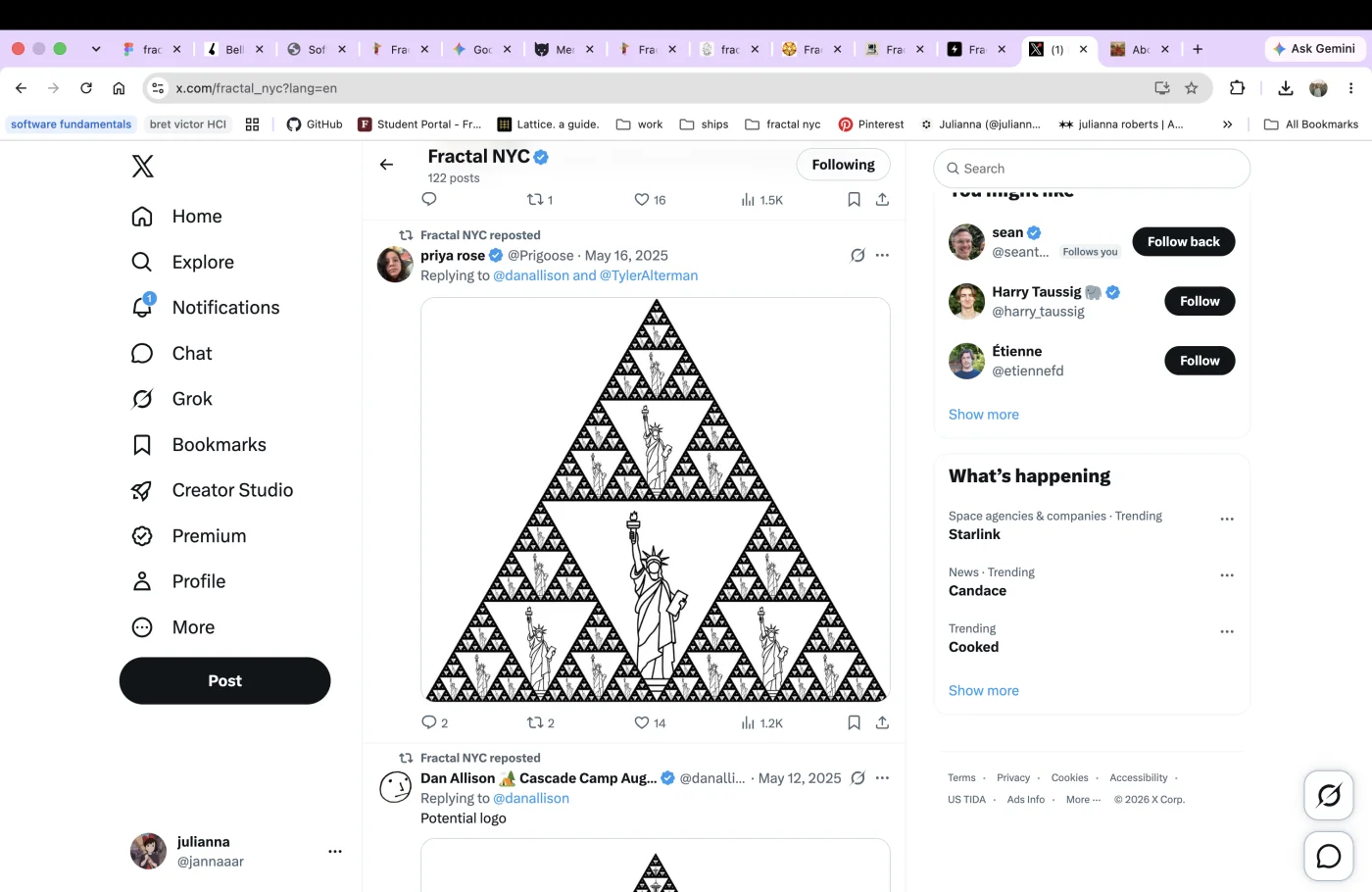Viewport: 1372px width, 892px height.
Task: Open Chrome three-dot menu
Action: click(x=1350, y=88)
